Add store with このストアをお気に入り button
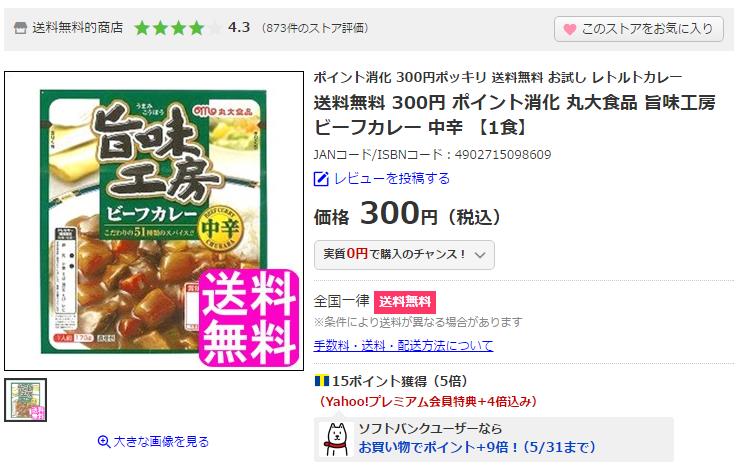Image resolution: width=740 pixels, height=471 pixels. (x=639, y=29)
